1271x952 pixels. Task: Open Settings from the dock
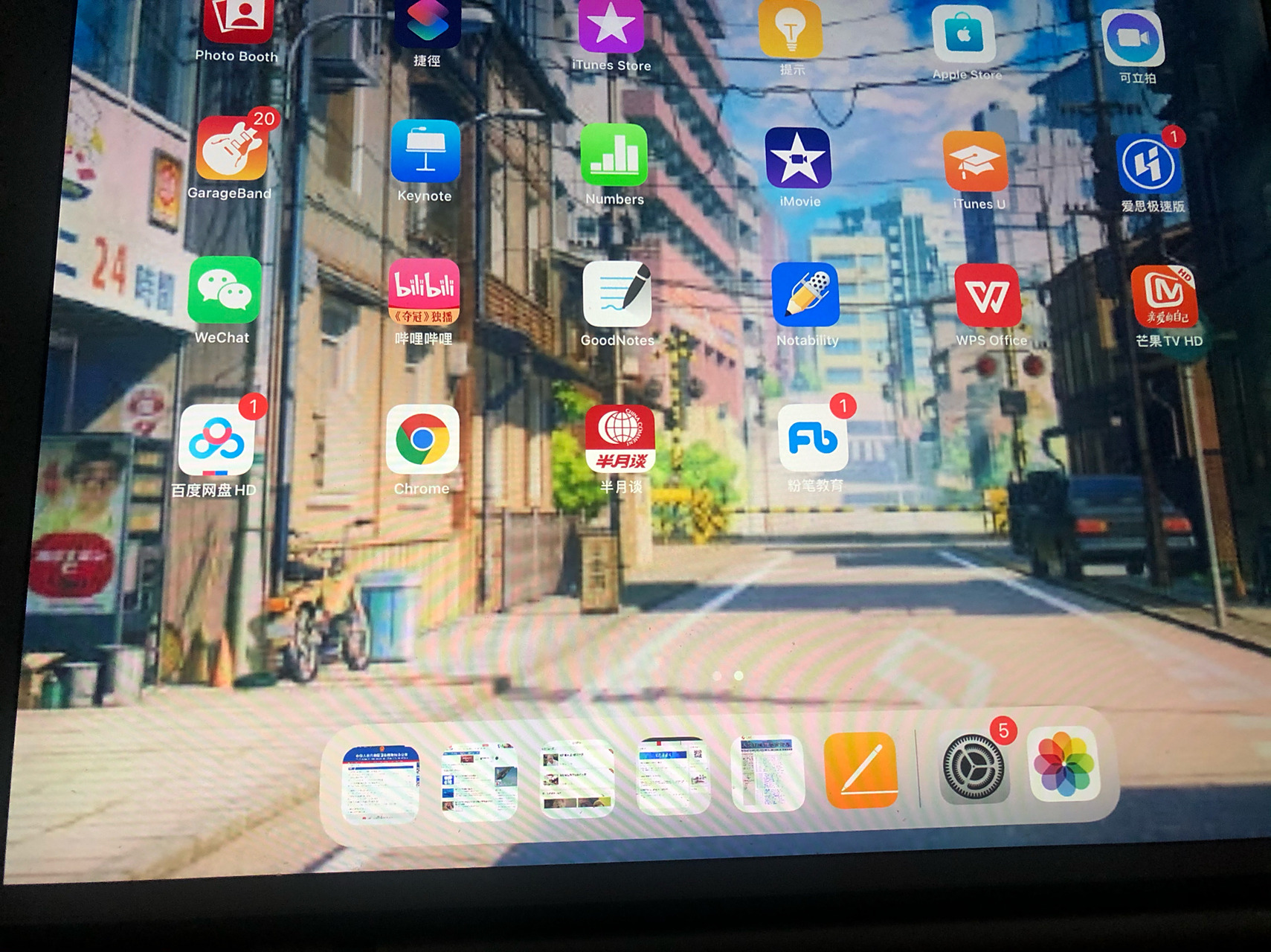(x=974, y=785)
